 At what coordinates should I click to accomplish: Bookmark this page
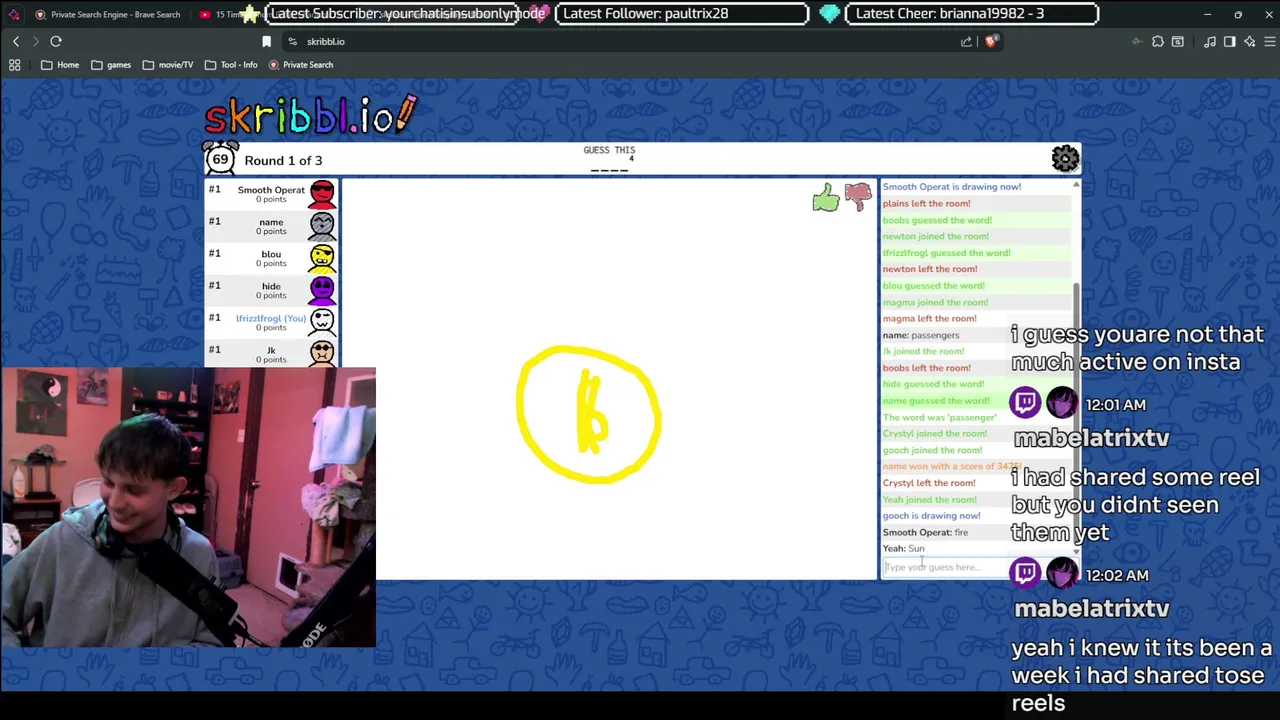[x=266, y=41]
